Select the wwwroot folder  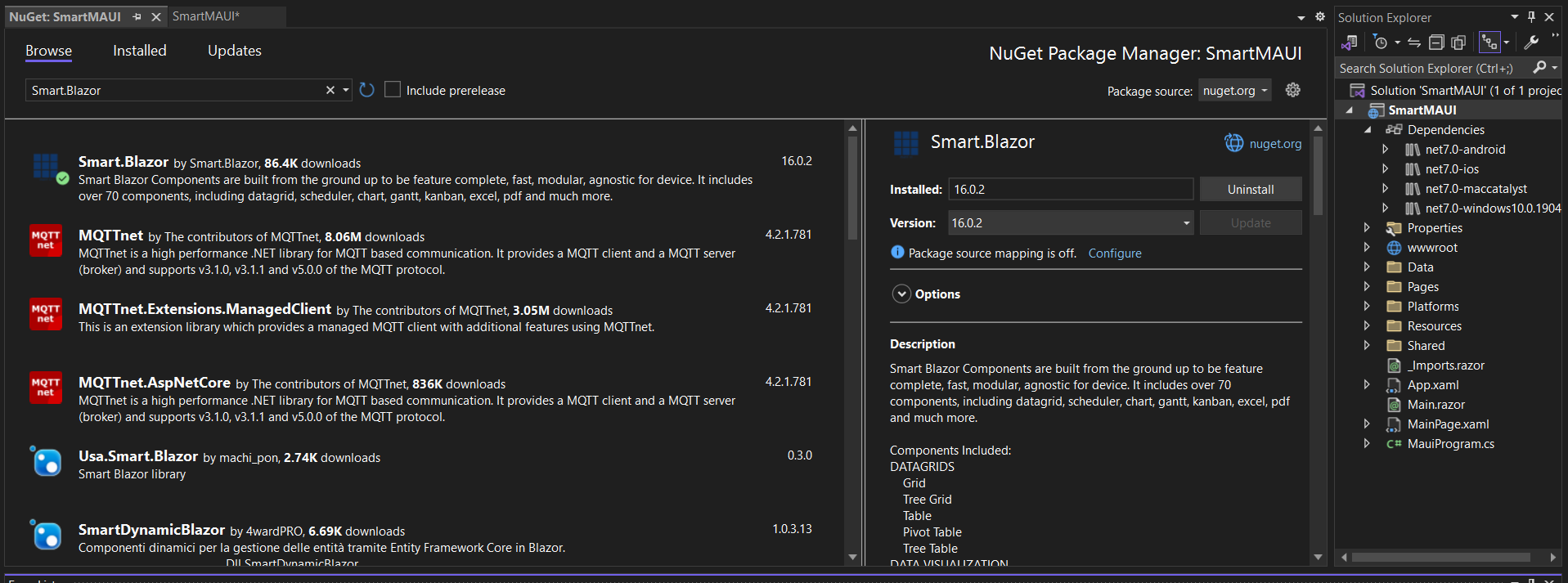click(x=1431, y=248)
